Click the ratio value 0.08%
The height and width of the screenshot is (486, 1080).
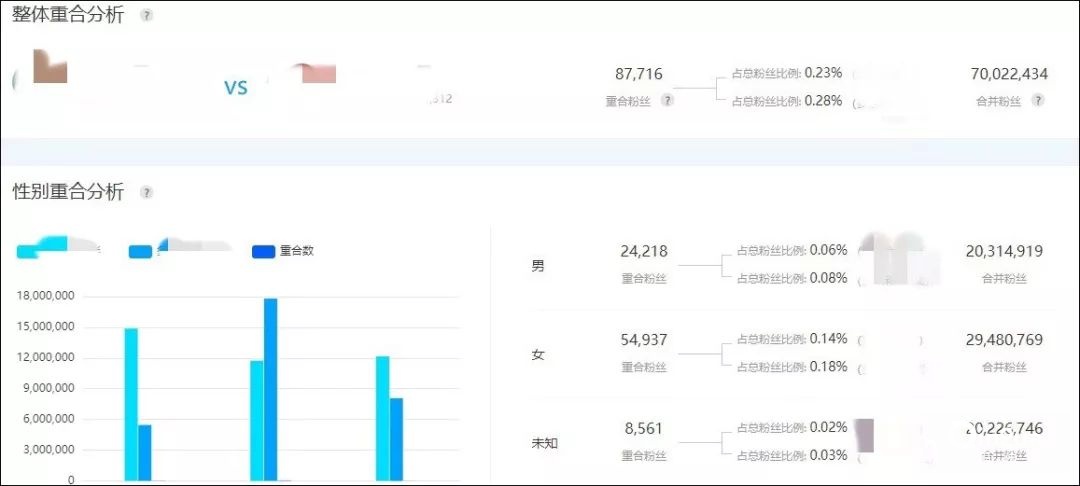[829, 278]
